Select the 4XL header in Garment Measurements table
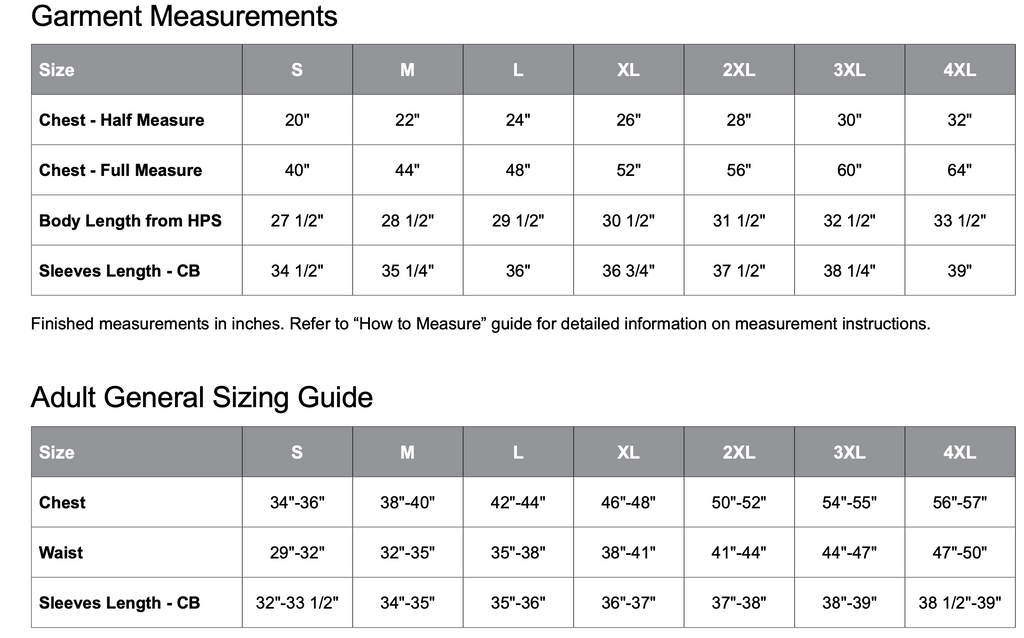Image resolution: width=1024 pixels, height=638 pixels. click(959, 70)
